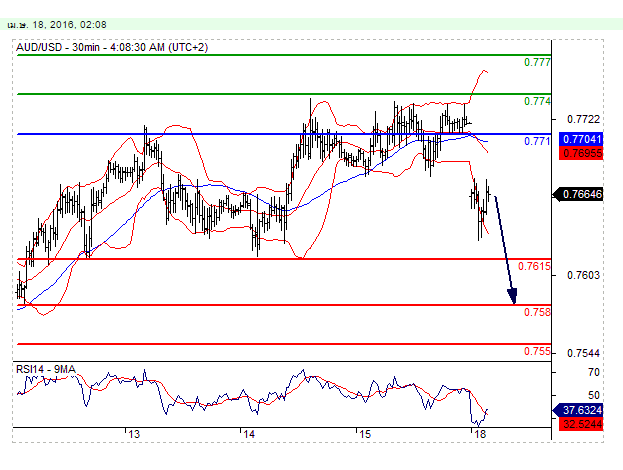The height and width of the screenshot is (470, 623).
Task: Click the RSI MA value tag 32.5244
Action: 581,424
